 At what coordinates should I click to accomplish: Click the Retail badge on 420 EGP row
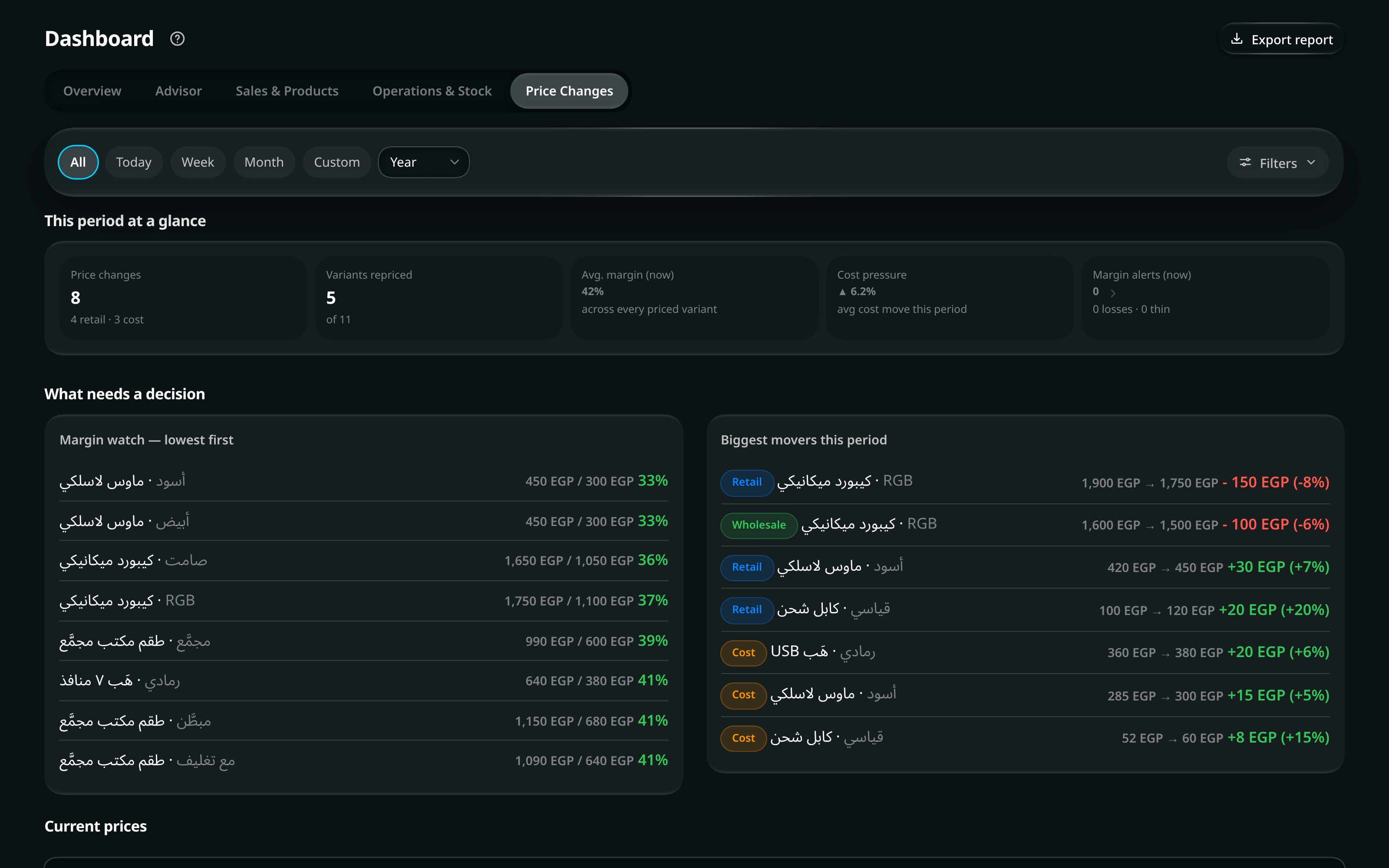pos(746,567)
